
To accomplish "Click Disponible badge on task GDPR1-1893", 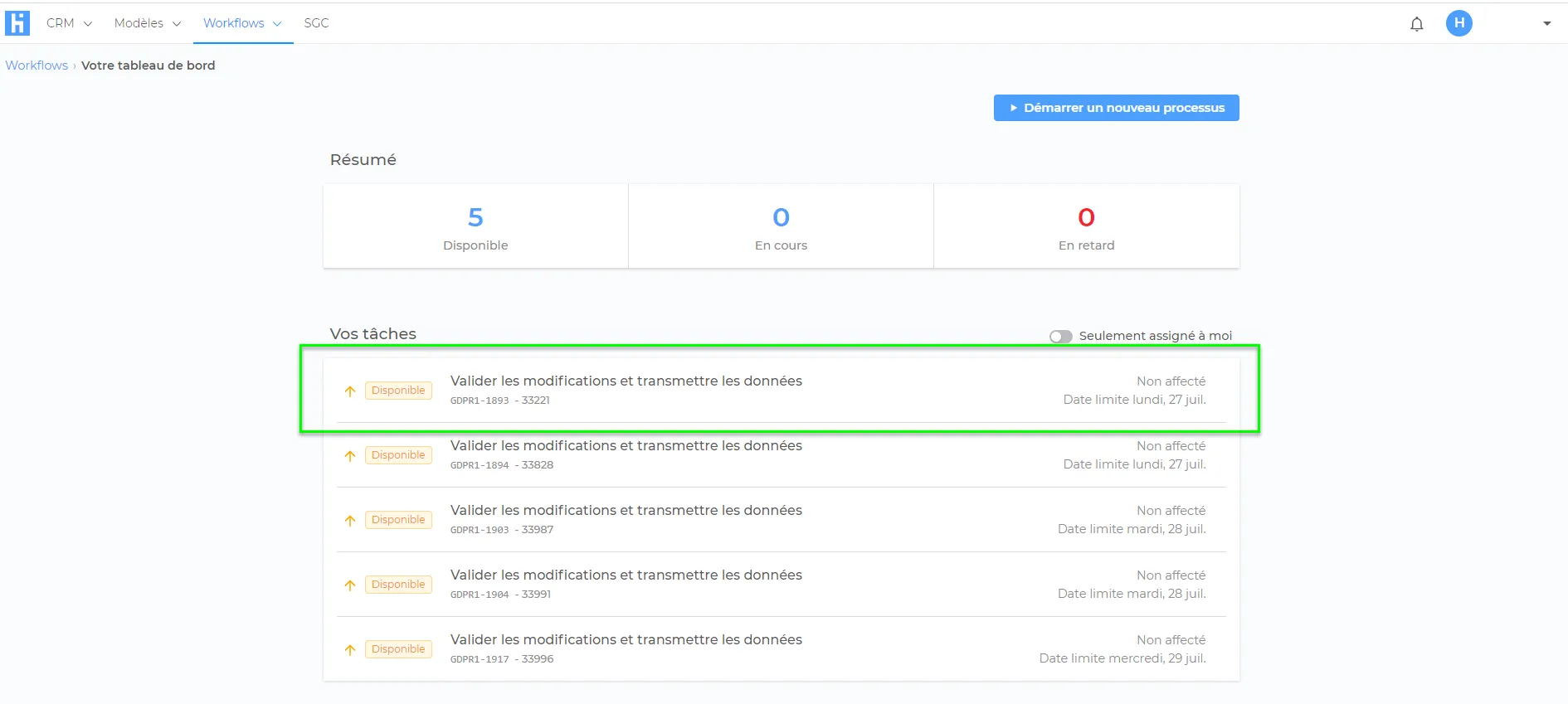I will [x=398, y=391].
